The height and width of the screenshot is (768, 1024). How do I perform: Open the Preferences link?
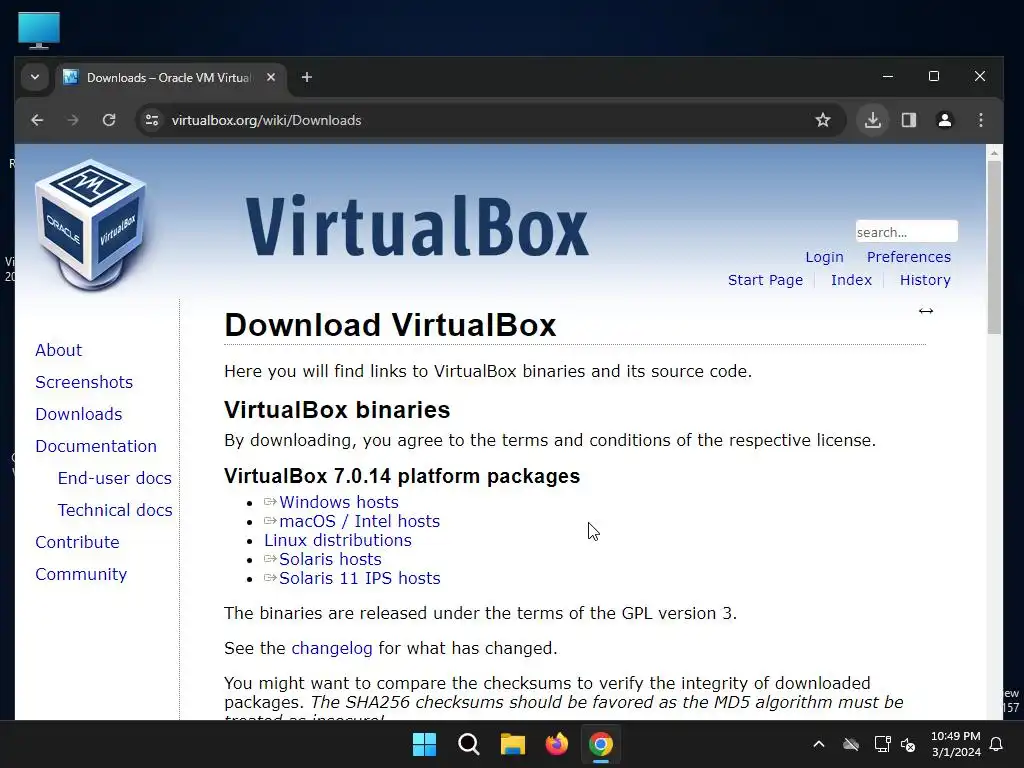(908, 257)
